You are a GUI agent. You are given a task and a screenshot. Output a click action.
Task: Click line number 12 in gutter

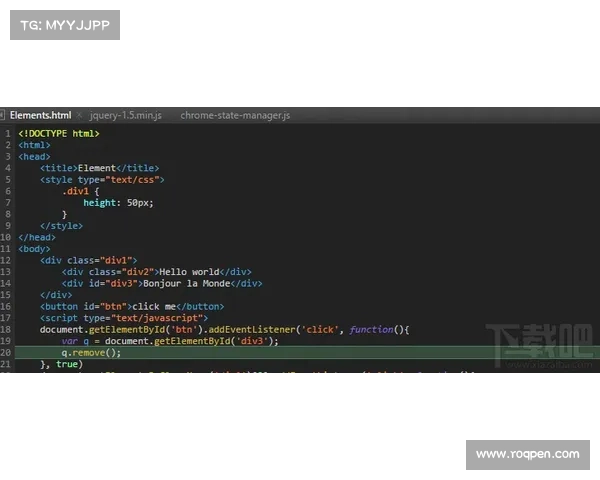(6, 260)
